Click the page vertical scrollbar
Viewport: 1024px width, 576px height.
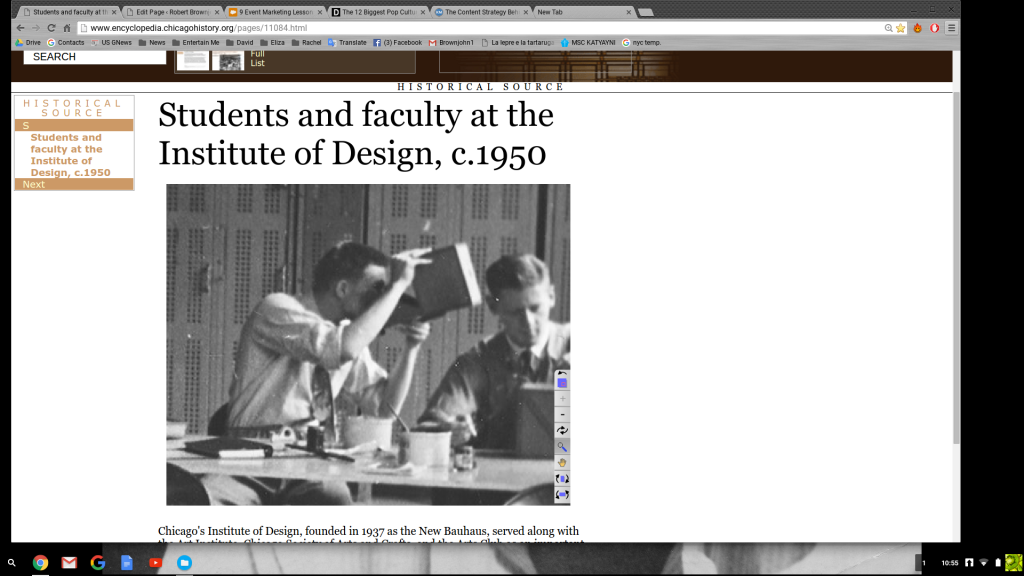(956, 268)
